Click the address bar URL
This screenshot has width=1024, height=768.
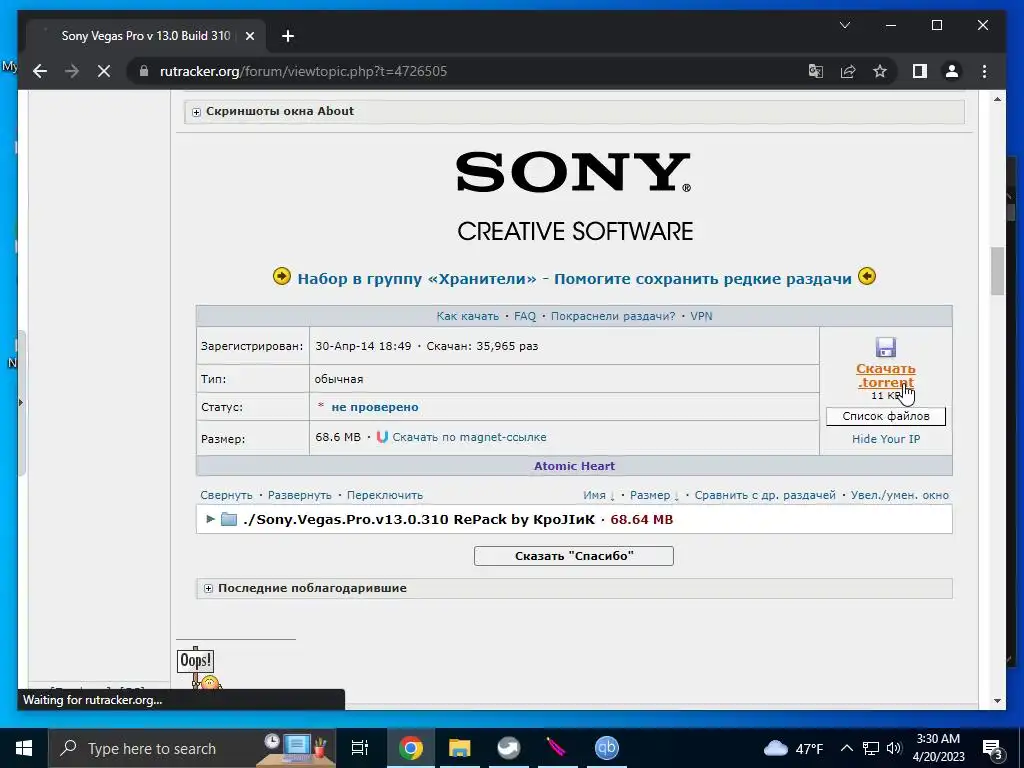click(303, 71)
